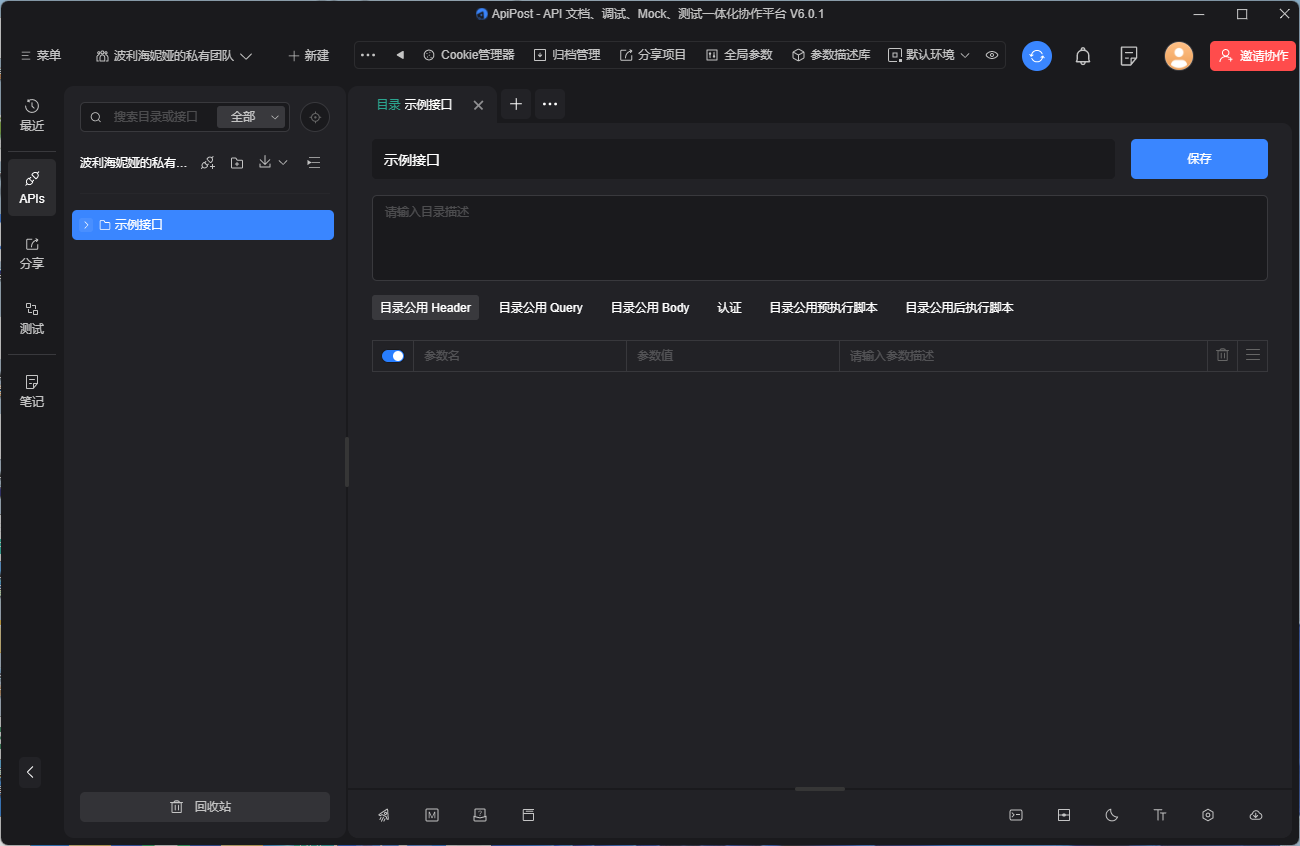Click the new folder icon in sidebar
1300x846 pixels.
pos(237,163)
